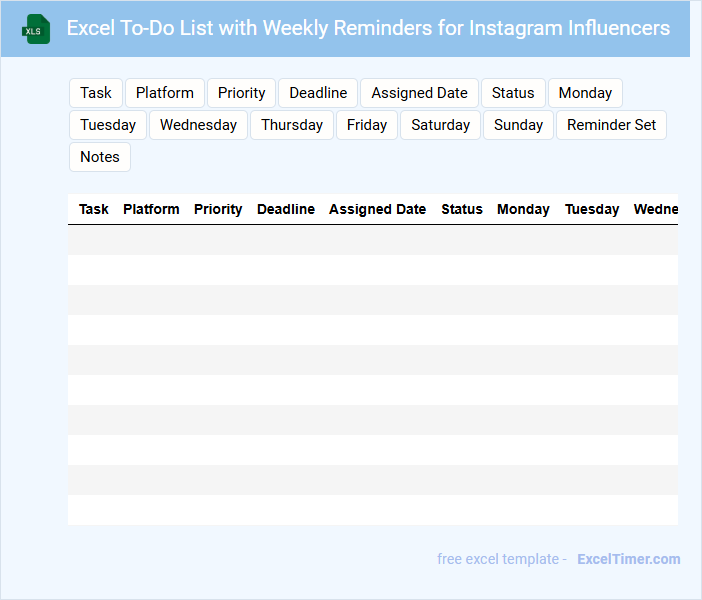This screenshot has width=702, height=600.
Task: Select the Deadline tag
Action: tap(318, 93)
